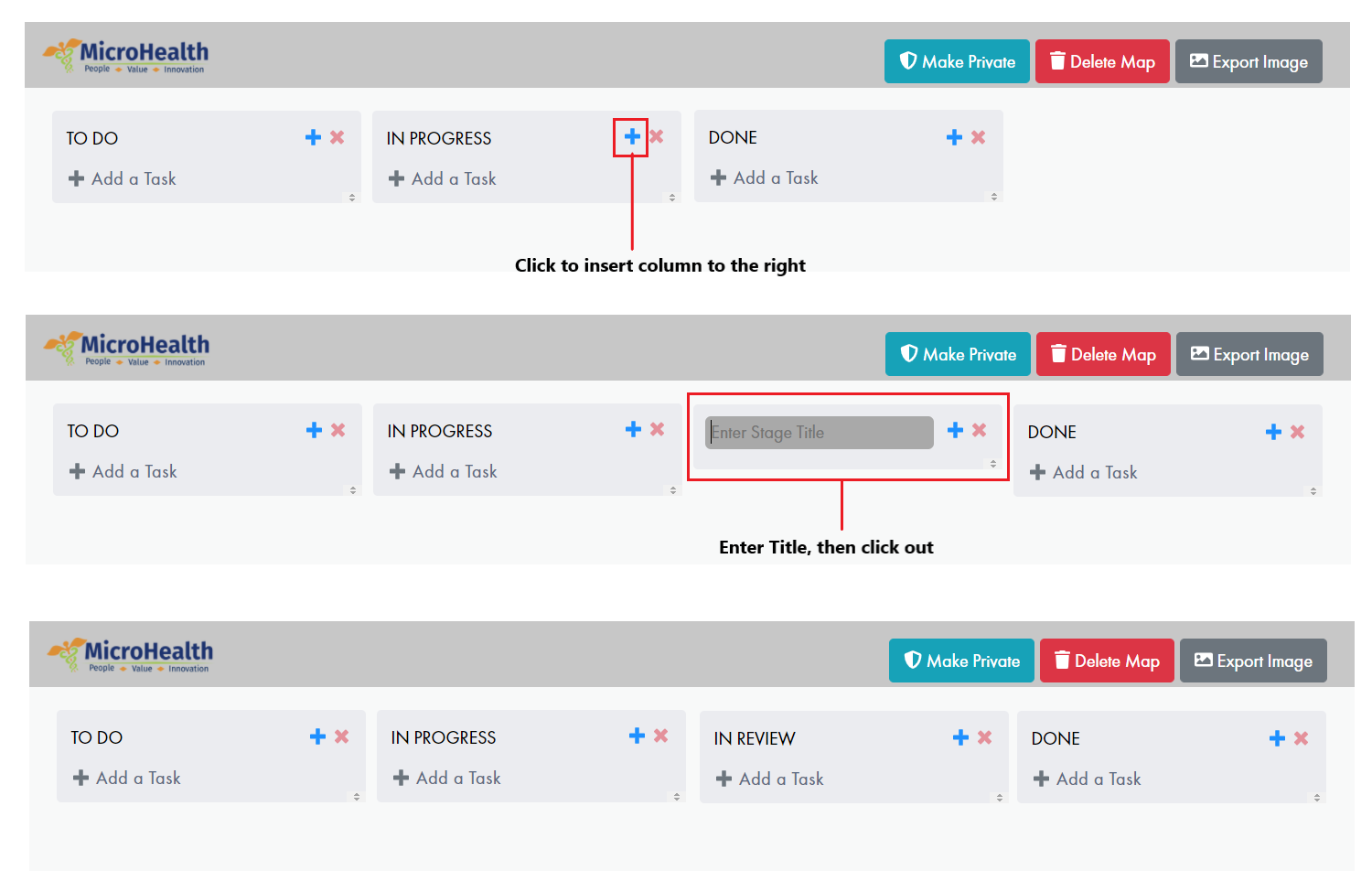The image size is (1372, 881).
Task: Click the plus icon next to TO DO title
Action: pos(311,136)
